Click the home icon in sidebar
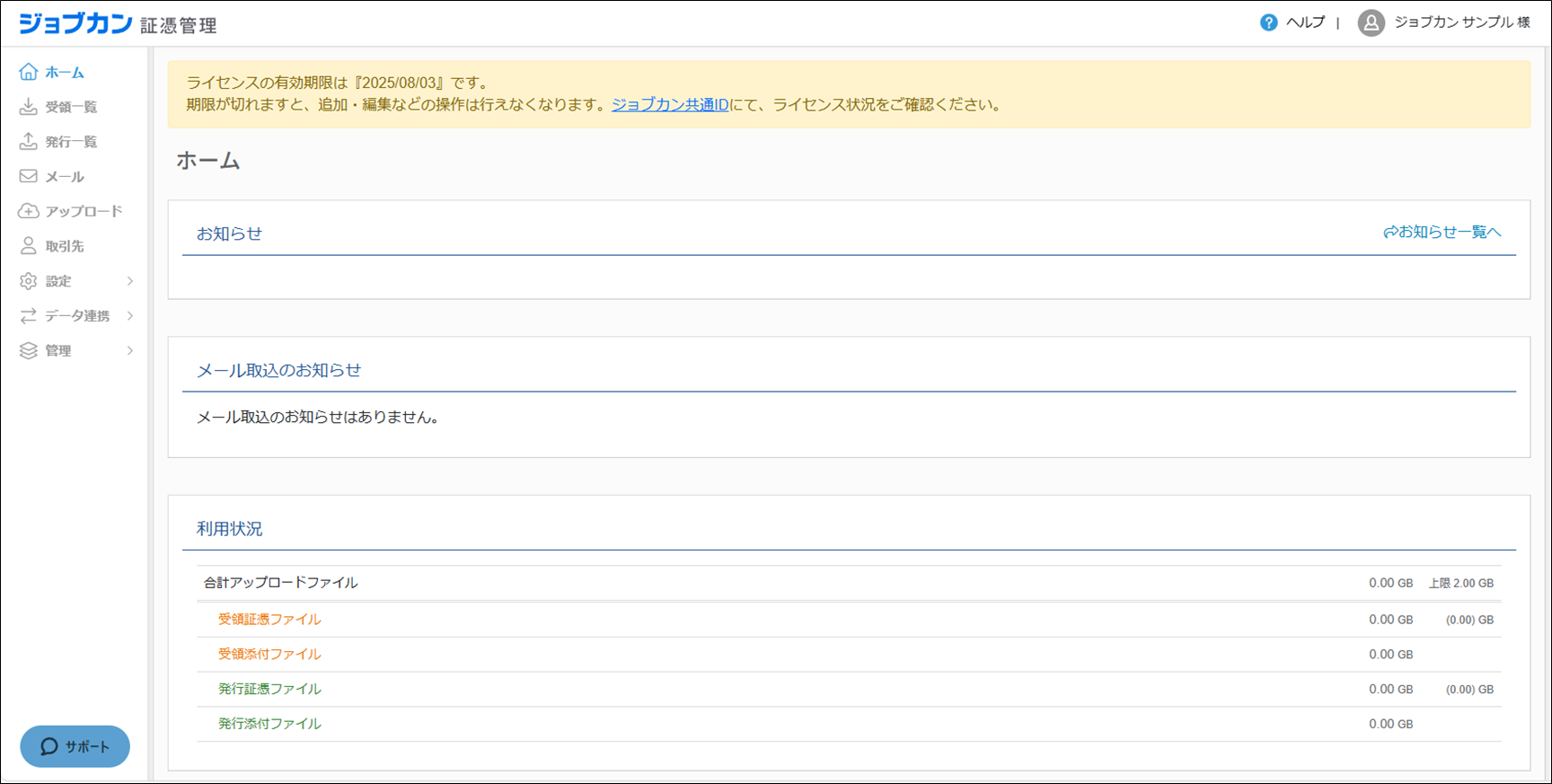This screenshot has height=784, width=1552. [29, 72]
